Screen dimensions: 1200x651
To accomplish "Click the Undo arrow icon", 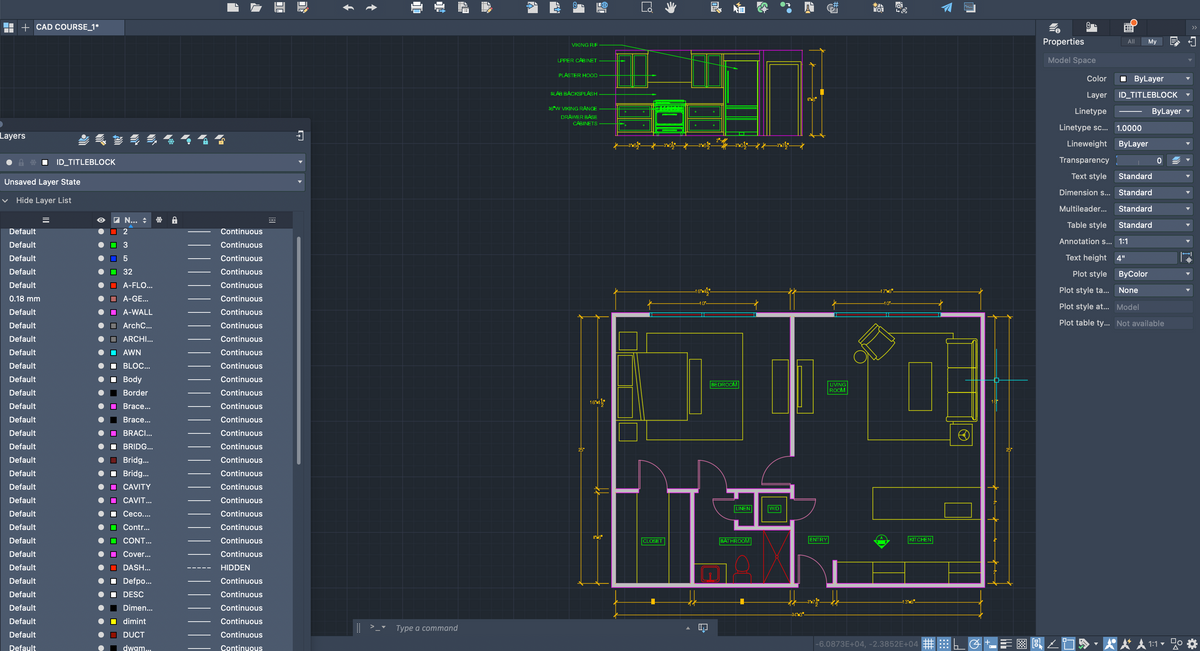I will [x=347, y=7].
